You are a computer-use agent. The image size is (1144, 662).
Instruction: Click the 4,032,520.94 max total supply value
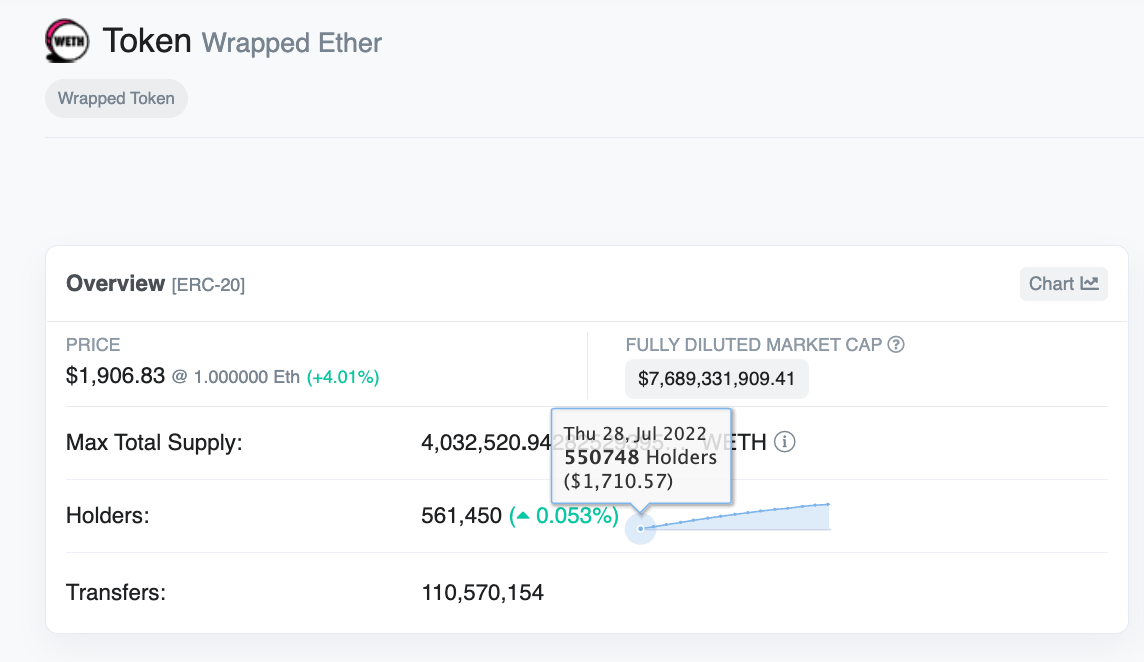point(486,442)
